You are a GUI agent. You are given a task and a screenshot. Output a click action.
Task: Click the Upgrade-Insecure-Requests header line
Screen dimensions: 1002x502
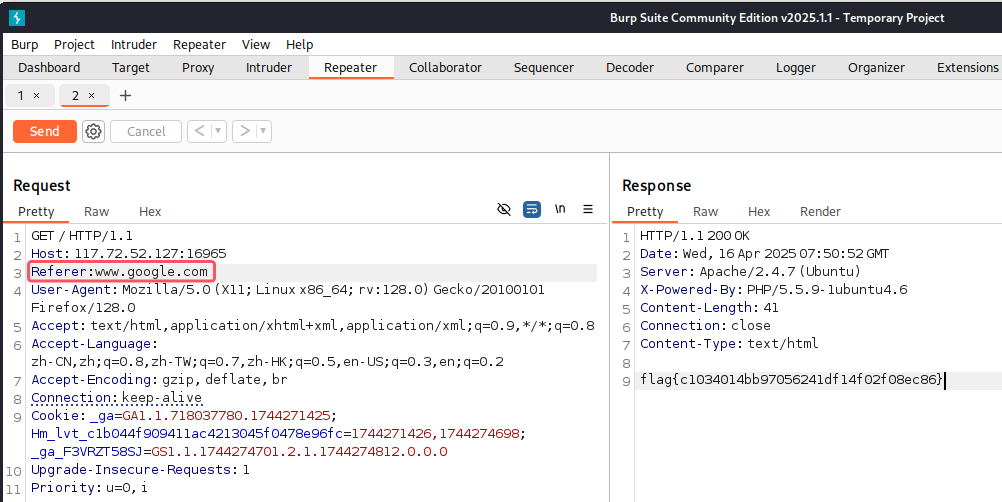pos(141,469)
